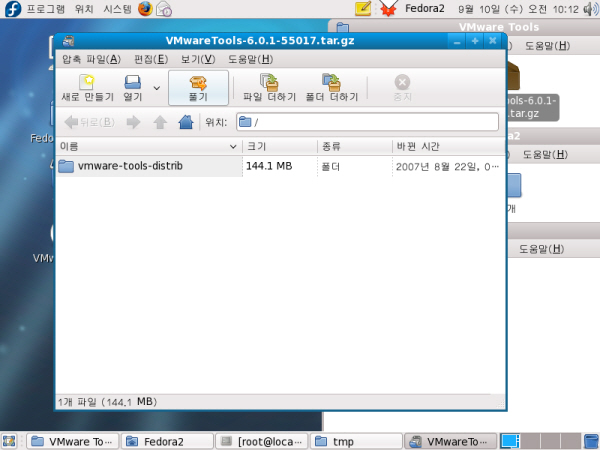Image resolution: width=600 pixels, height=450 pixels.
Task: Launch the mail client icon in top panel
Action: pyautogui.click(x=164, y=9)
